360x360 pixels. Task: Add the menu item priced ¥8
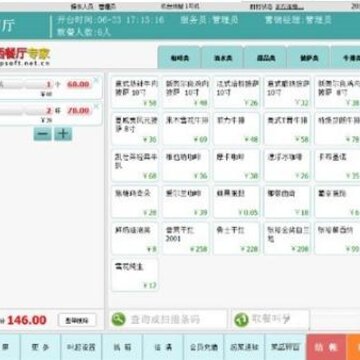coord(135,239)
